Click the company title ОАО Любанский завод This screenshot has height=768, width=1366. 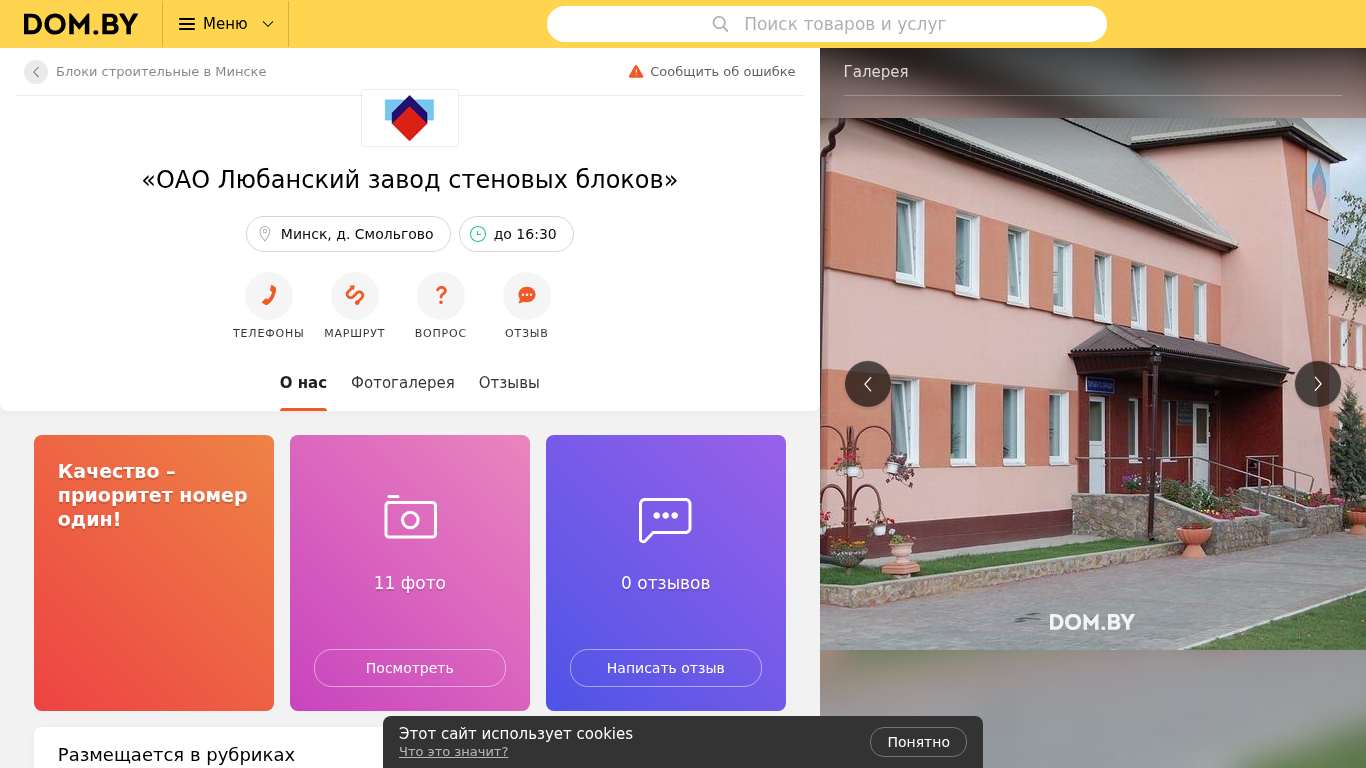[x=410, y=180]
